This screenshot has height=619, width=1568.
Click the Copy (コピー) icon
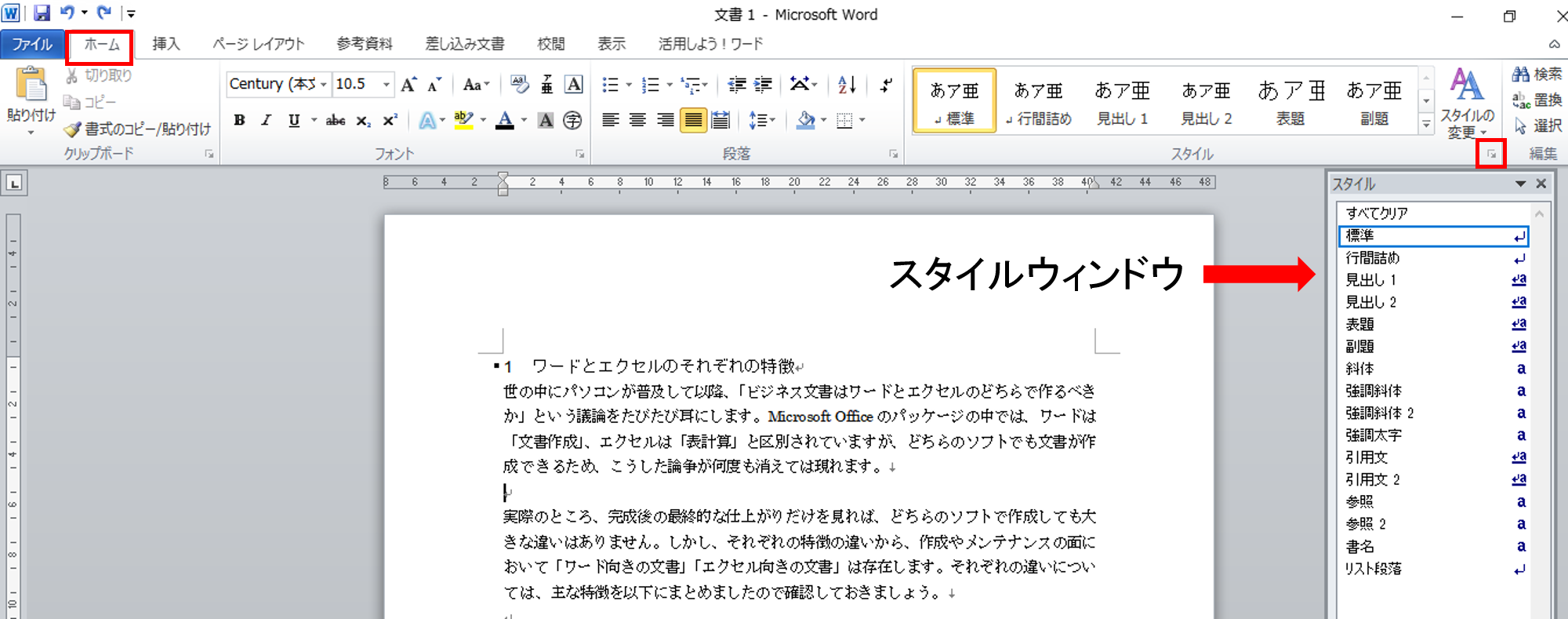pyautogui.click(x=72, y=101)
